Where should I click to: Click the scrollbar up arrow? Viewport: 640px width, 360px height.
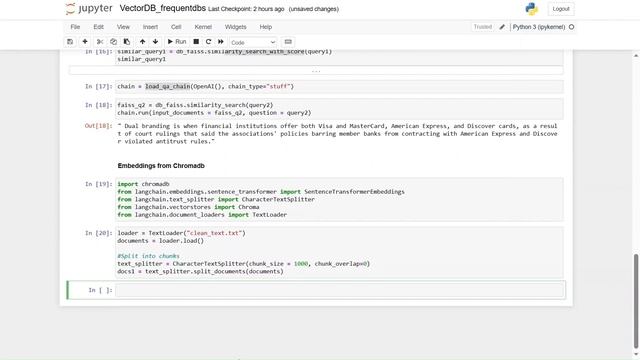coord(636,56)
